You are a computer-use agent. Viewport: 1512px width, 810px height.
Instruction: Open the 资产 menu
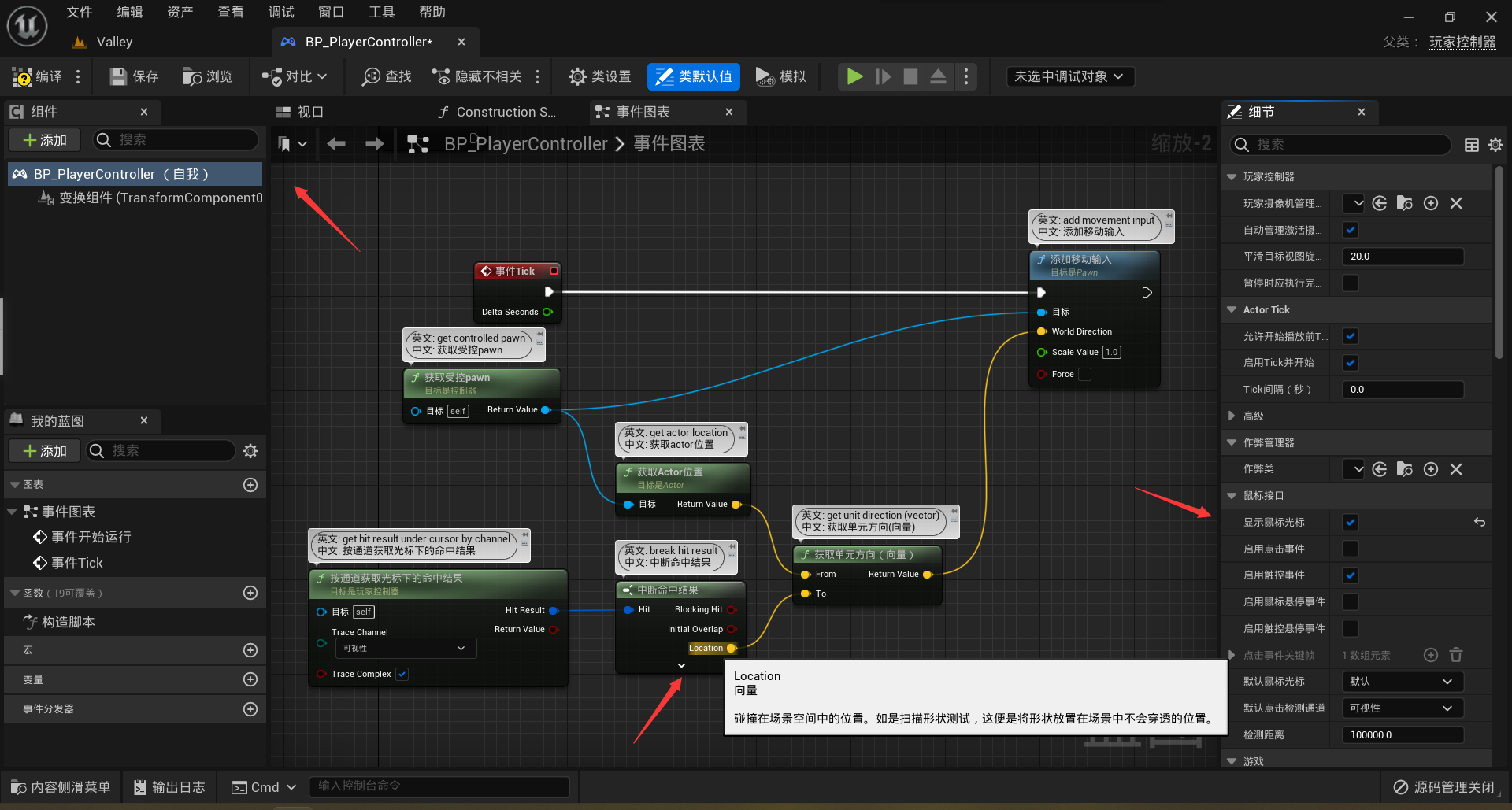click(180, 12)
